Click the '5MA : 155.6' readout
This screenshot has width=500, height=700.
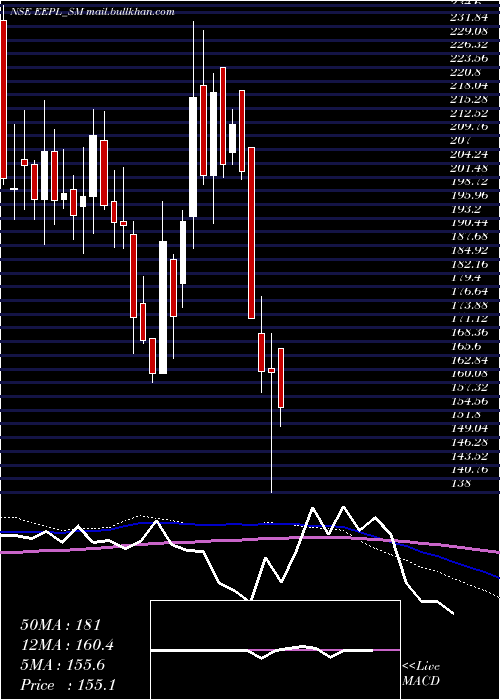(x=63, y=665)
